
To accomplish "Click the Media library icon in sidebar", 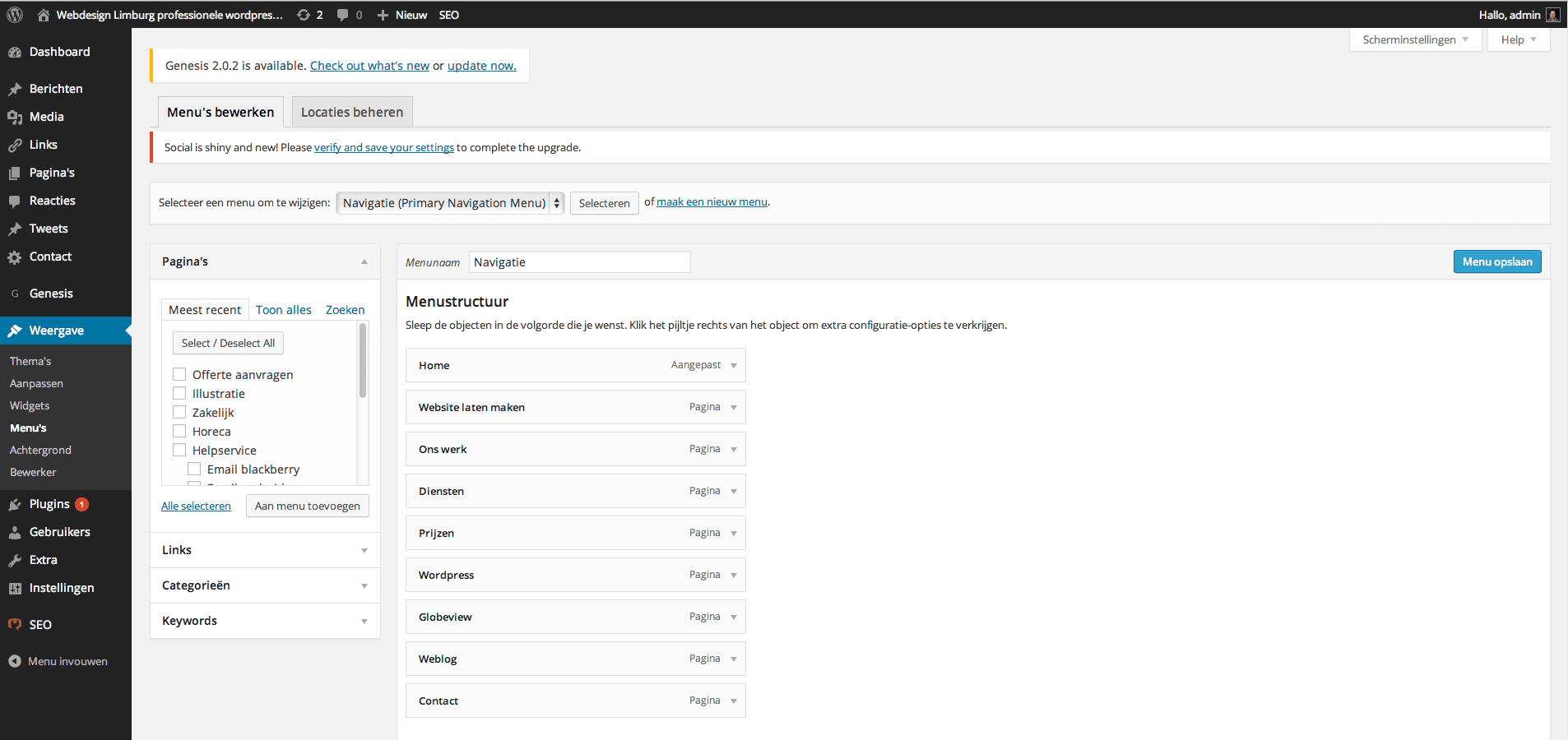I will point(15,117).
